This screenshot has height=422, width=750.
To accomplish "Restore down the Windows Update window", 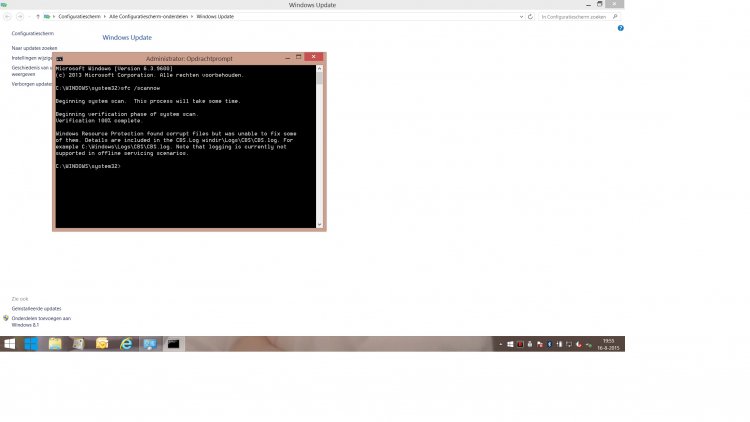I will 599,4.
